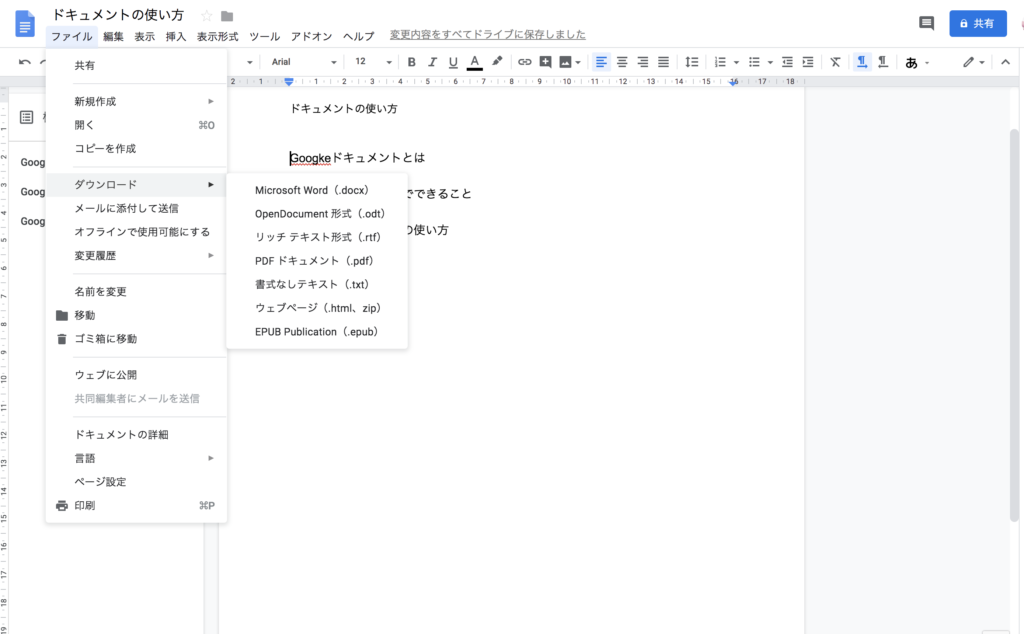Open the アドオン menu

click(x=312, y=37)
